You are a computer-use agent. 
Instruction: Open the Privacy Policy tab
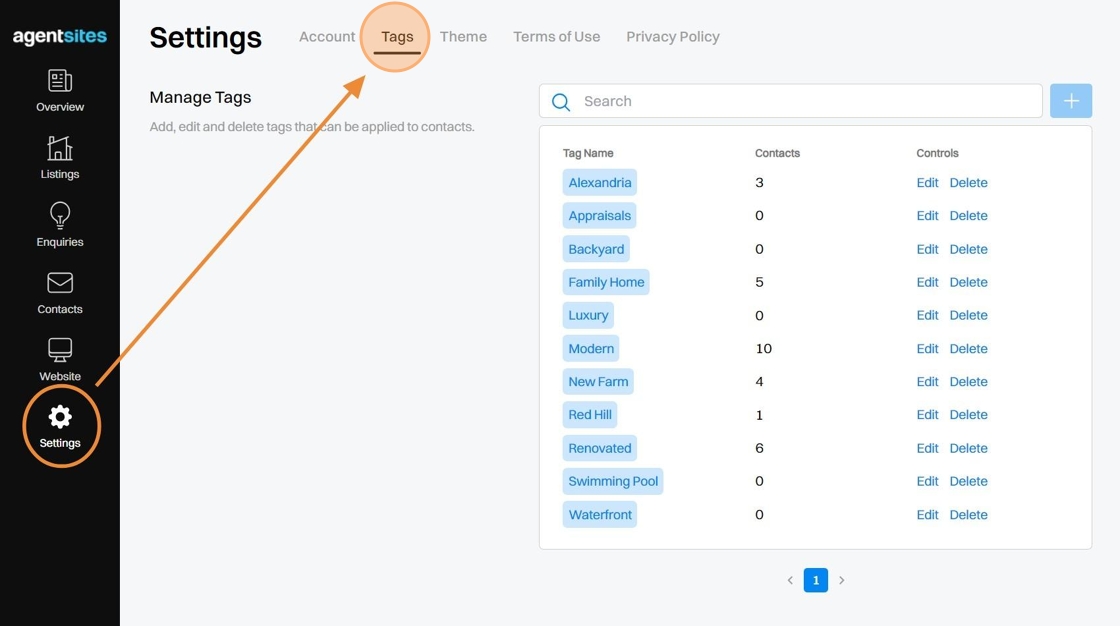click(x=673, y=37)
